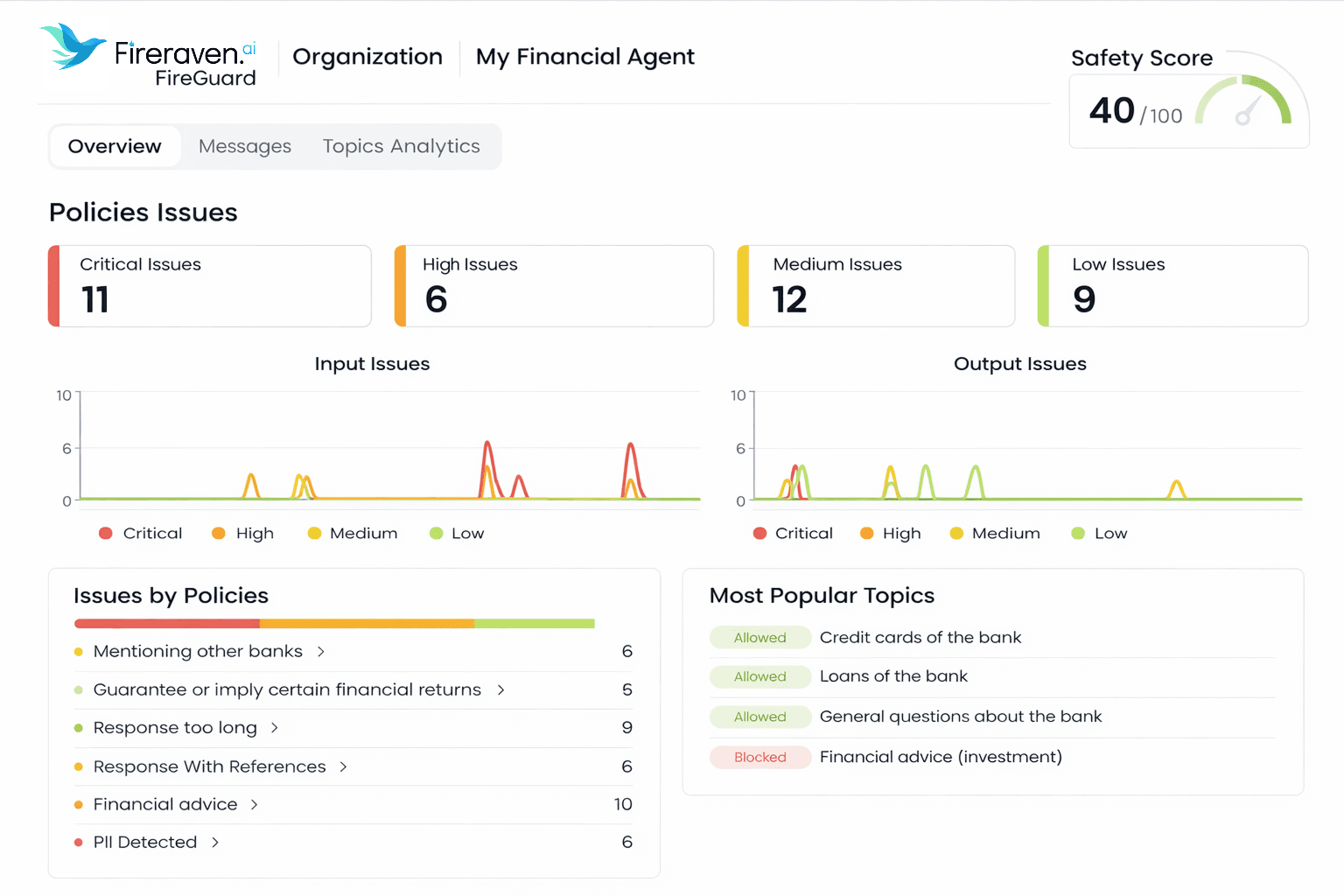The width and height of the screenshot is (1344, 896).
Task: Select the High legend dot under Input Issues
Action: 218,533
